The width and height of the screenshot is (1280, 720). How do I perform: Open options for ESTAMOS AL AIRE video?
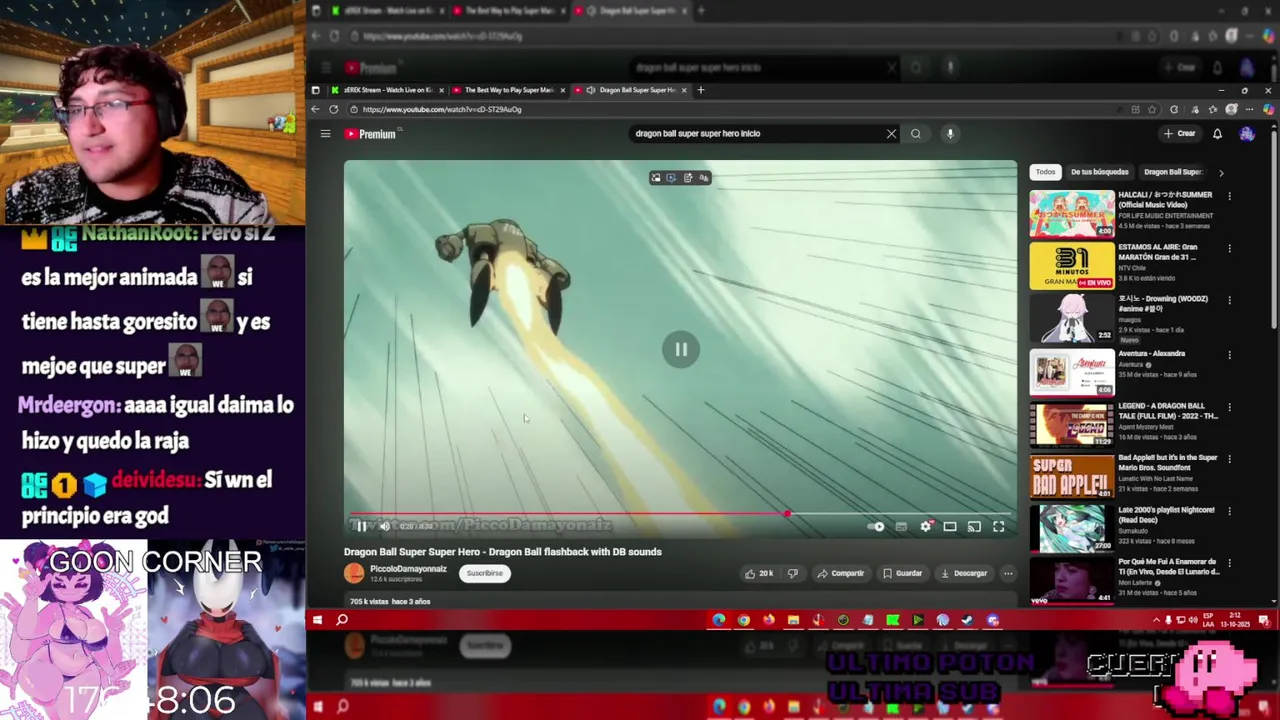[x=1229, y=249]
